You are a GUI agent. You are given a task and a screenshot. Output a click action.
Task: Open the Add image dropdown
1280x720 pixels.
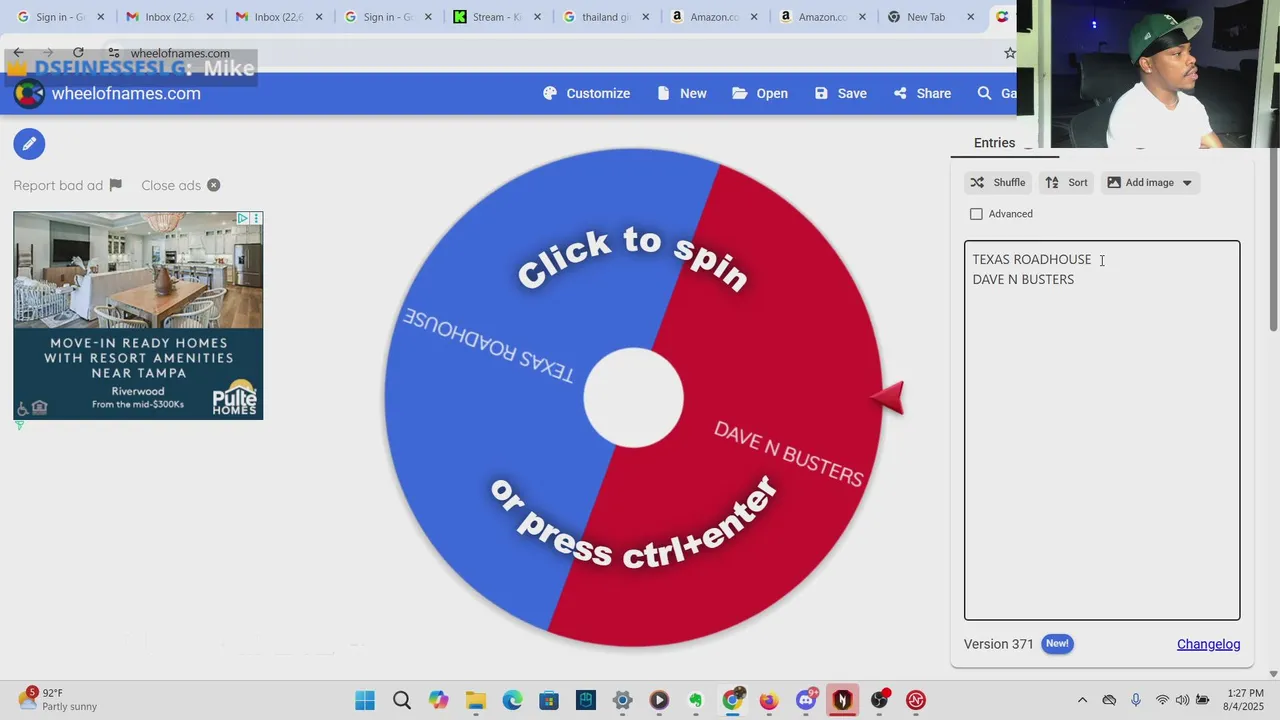coord(1150,182)
